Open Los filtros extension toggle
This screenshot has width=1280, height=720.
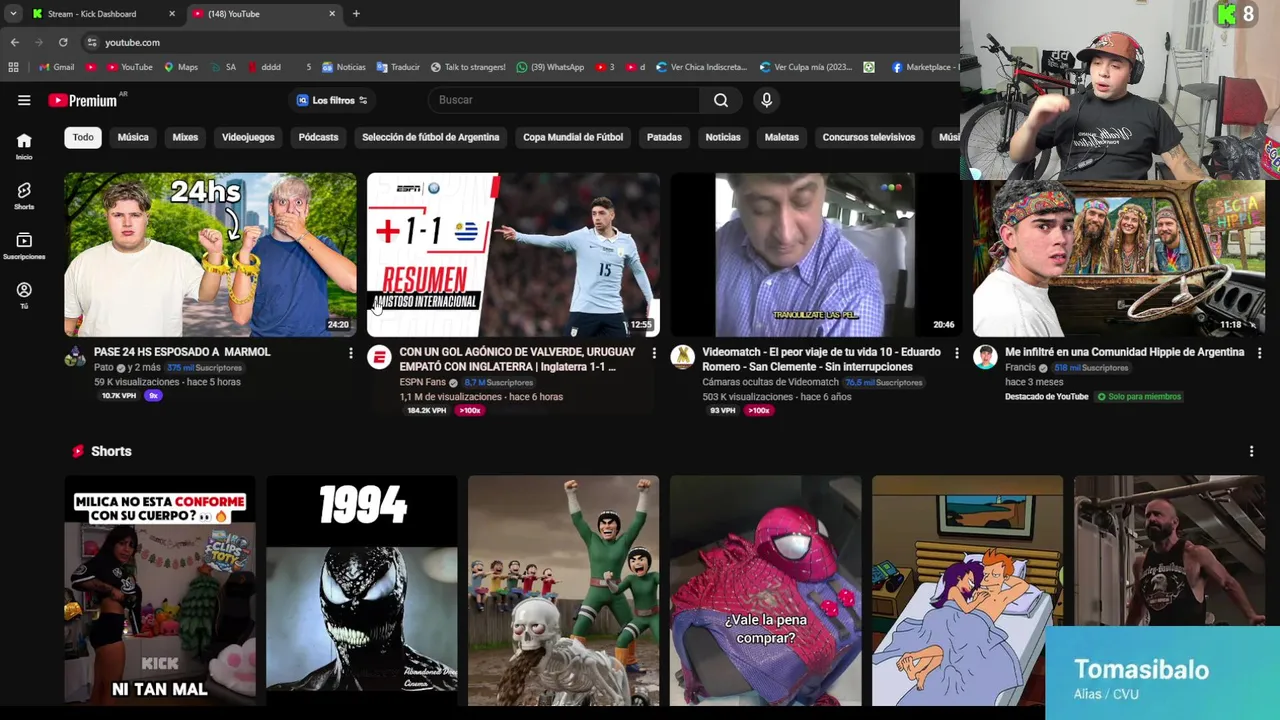click(332, 100)
